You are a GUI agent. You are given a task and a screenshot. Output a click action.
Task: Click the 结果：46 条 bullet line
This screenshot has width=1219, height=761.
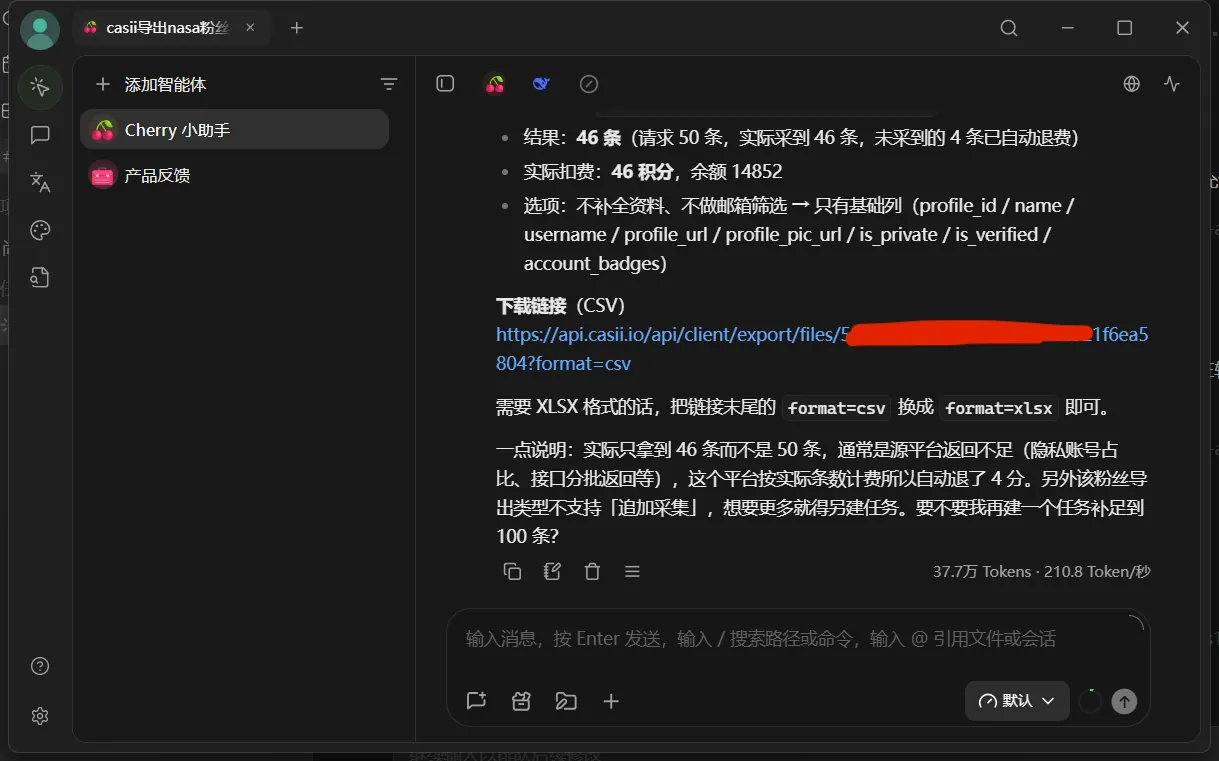801,138
